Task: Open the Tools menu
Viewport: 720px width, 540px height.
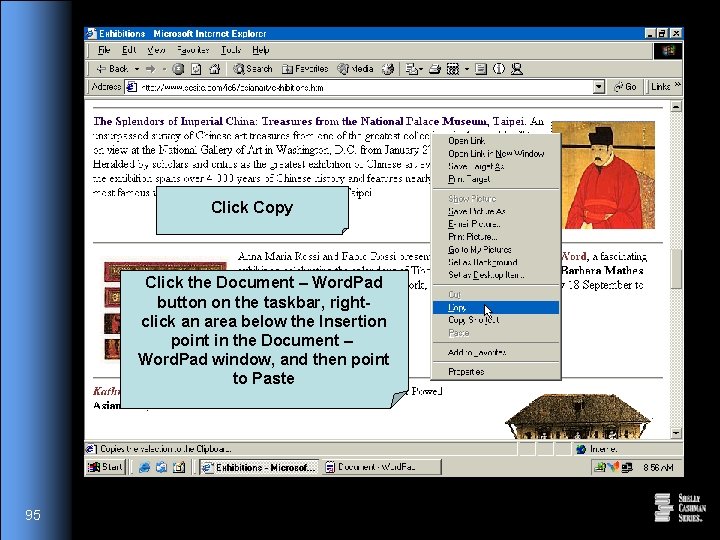Action: pos(231,50)
